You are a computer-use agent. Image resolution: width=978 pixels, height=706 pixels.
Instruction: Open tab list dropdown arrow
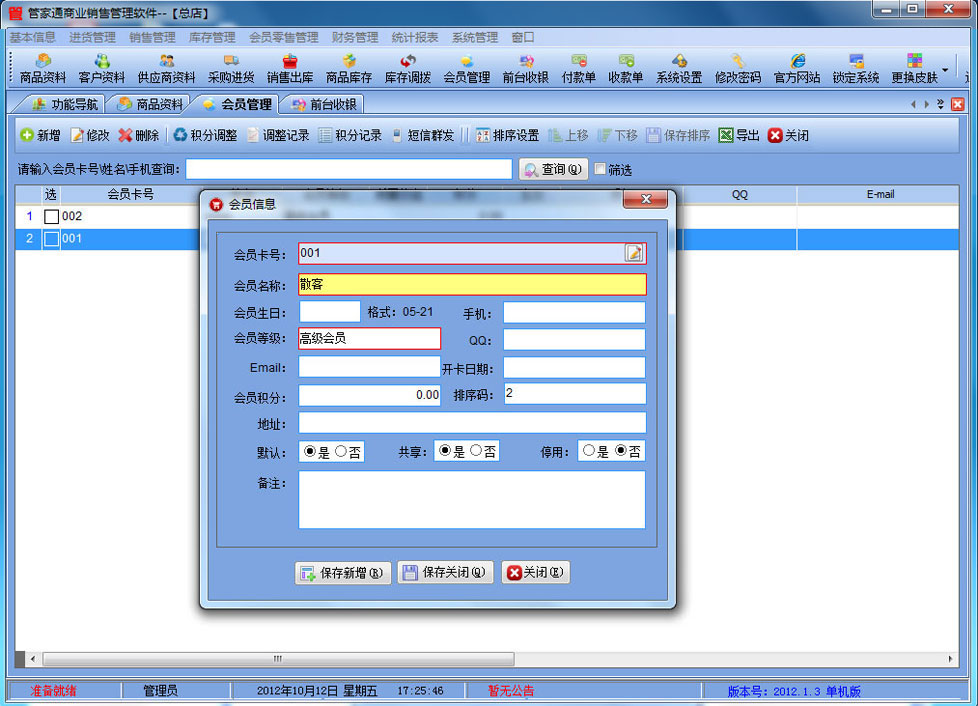point(940,104)
